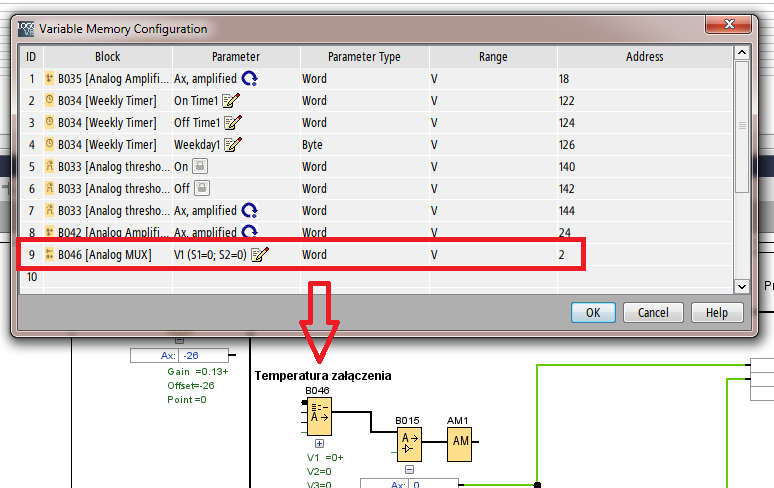Click edit pencil icon beside Off Time1
Image resolution: width=774 pixels, height=488 pixels.
[233, 122]
